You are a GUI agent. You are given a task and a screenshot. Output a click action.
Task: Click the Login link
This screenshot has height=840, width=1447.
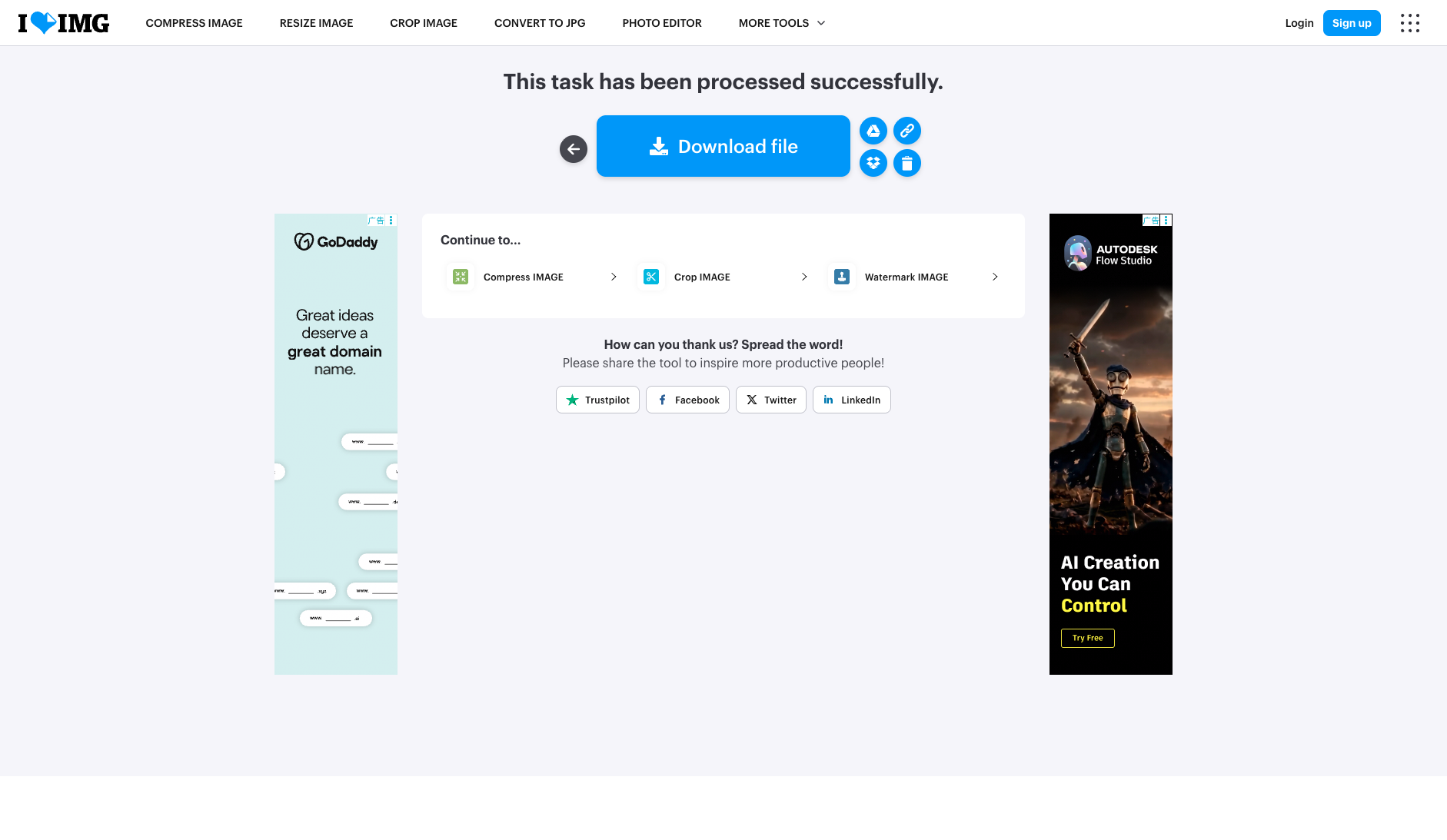point(1299,23)
